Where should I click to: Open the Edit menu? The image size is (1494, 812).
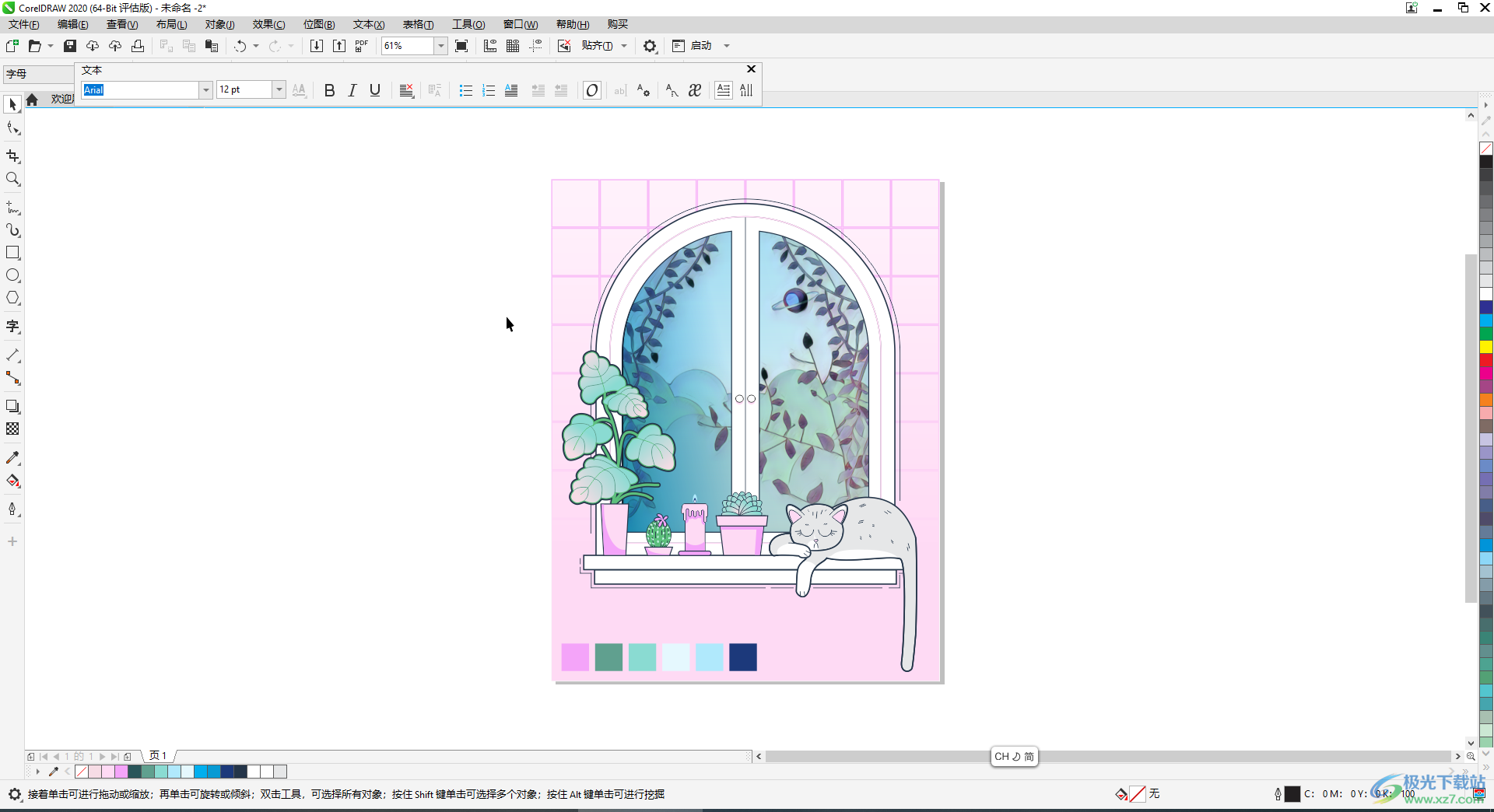(x=73, y=24)
